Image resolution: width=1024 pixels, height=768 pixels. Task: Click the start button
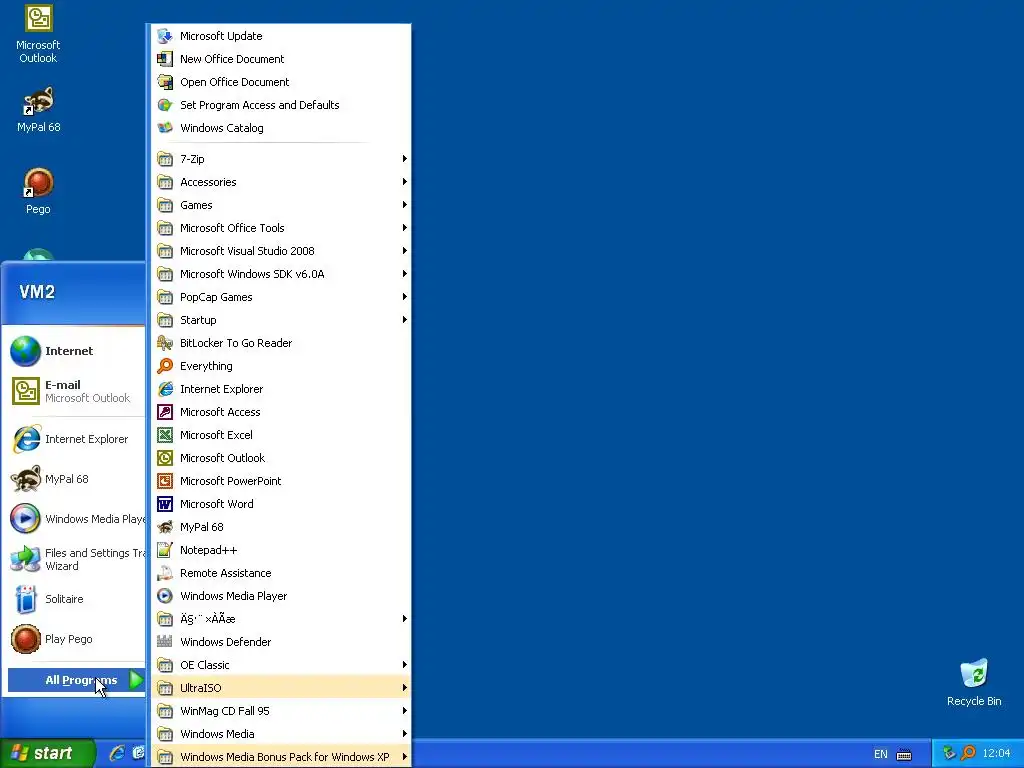click(x=47, y=753)
